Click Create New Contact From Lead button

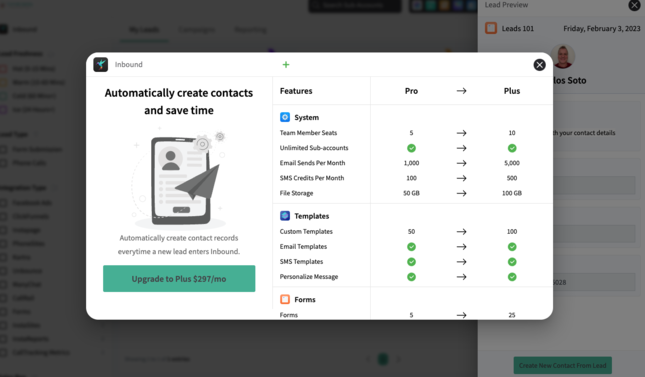coord(562,365)
